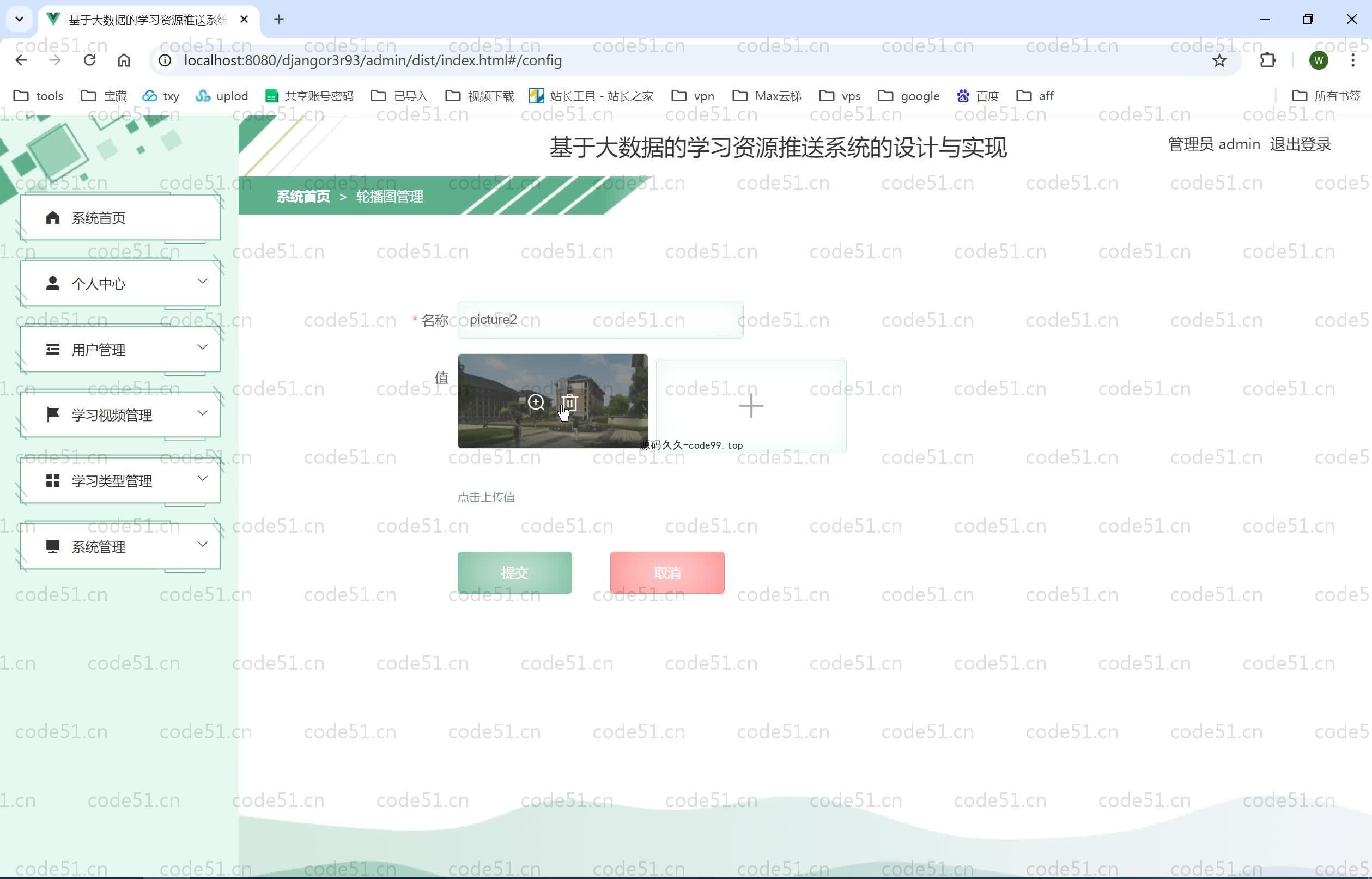Open the google bookmark folder
This screenshot has height=879, width=1372.
click(x=909, y=96)
